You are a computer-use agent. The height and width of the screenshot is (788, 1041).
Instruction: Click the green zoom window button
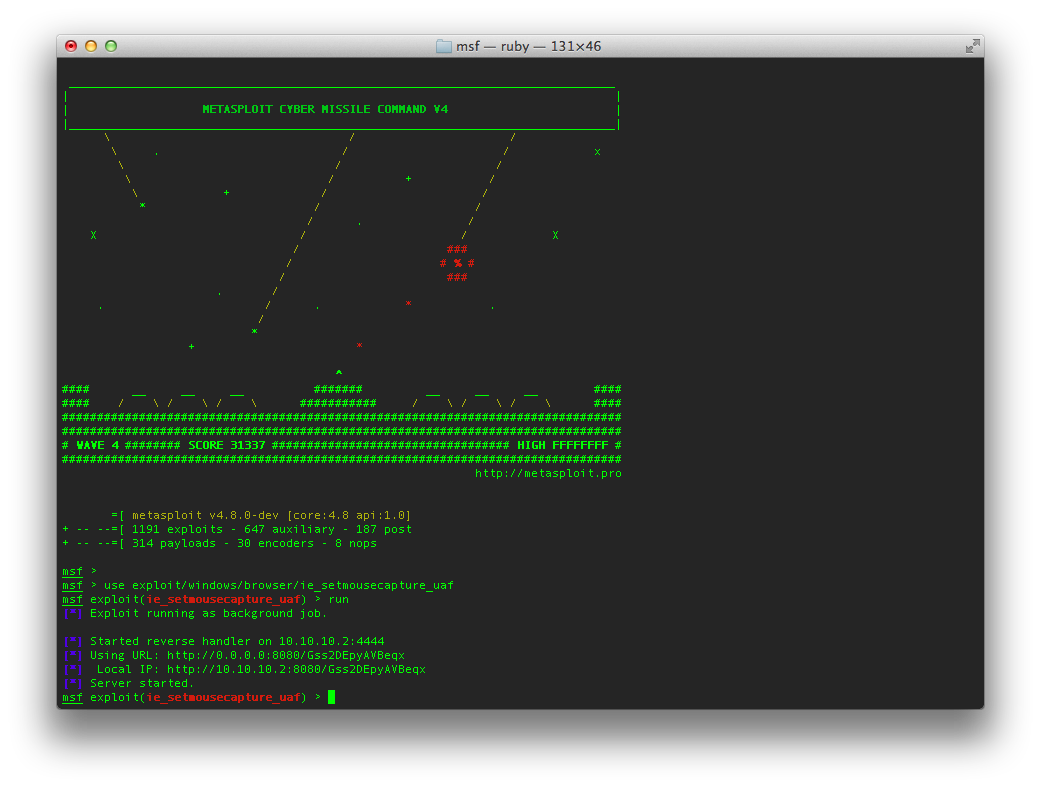[x=111, y=46]
